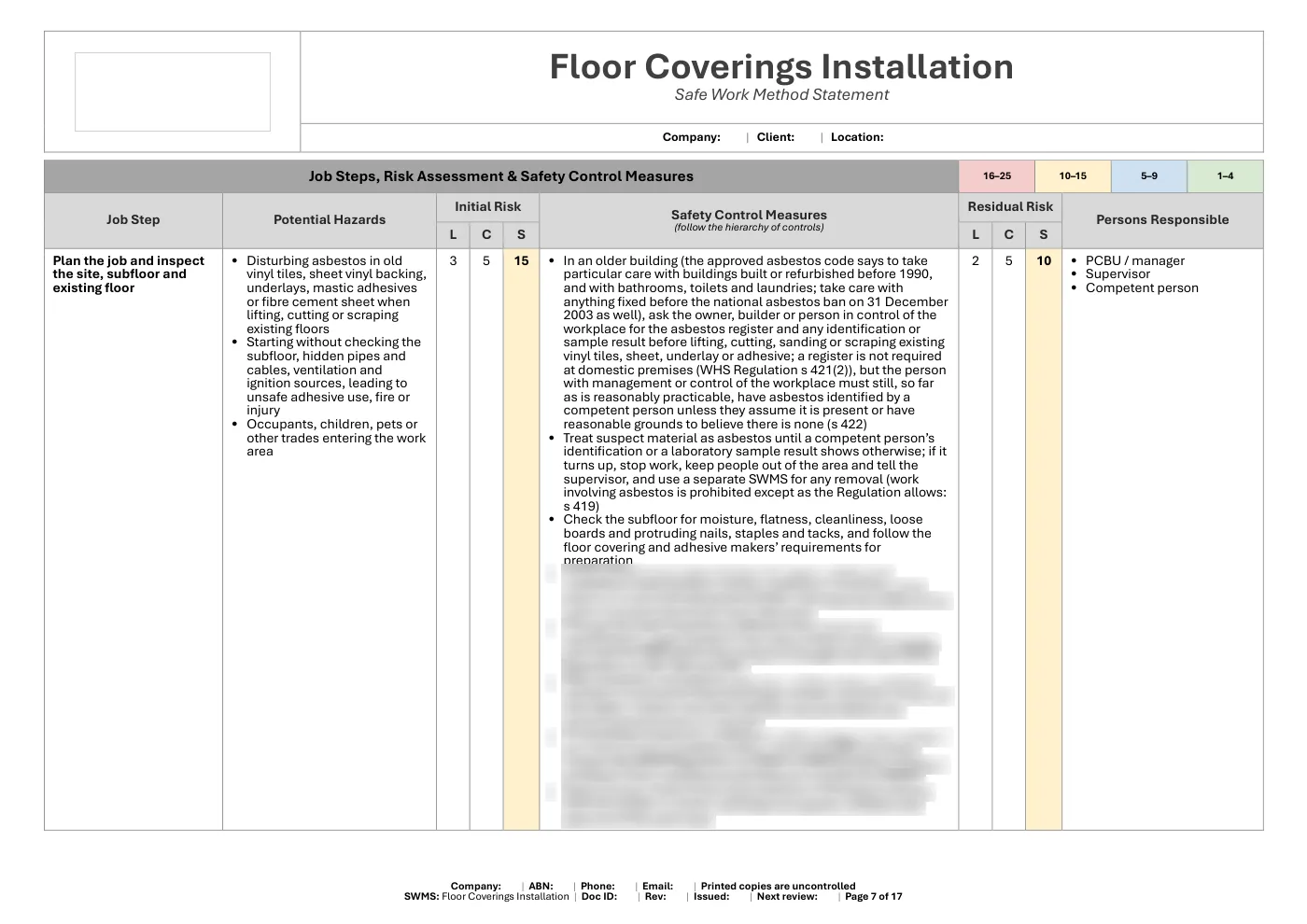Click the 'Floor Coverings Installation' title
Image resolution: width=1307 pixels, height=924 pixels.
point(781,67)
